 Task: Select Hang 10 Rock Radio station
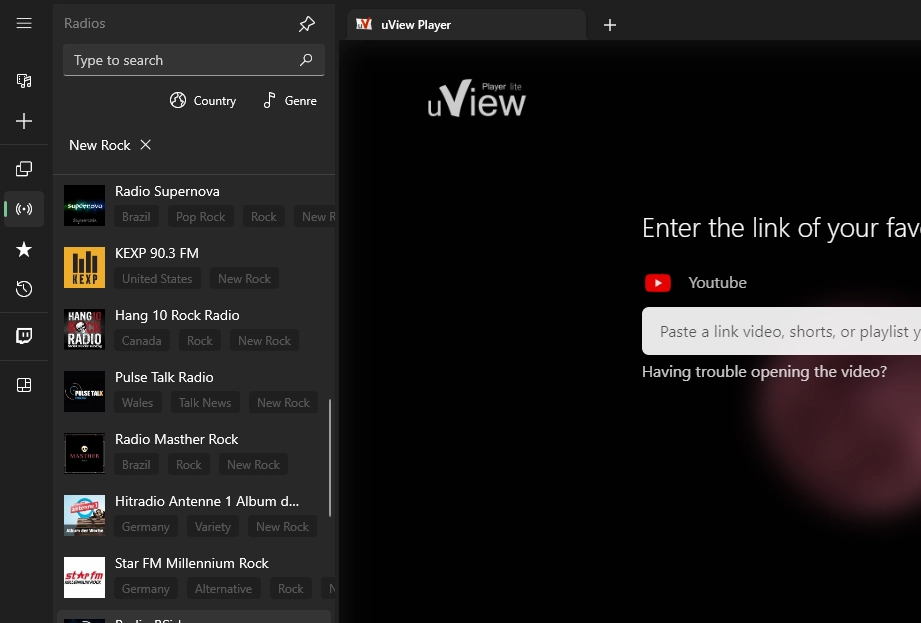click(194, 329)
